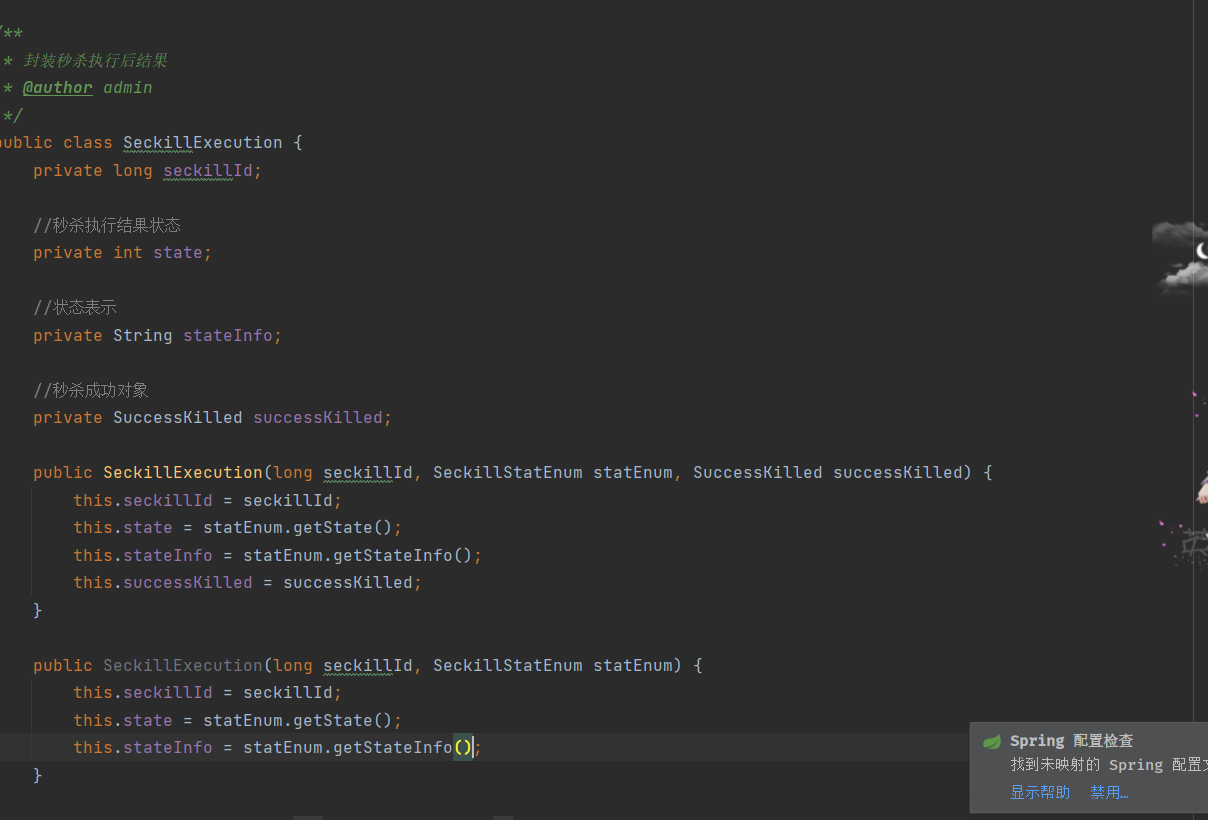The height and width of the screenshot is (820, 1208).
Task: Click the Javadoc text 封装秒杀执行后结果
Action: (x=95, y=61)
